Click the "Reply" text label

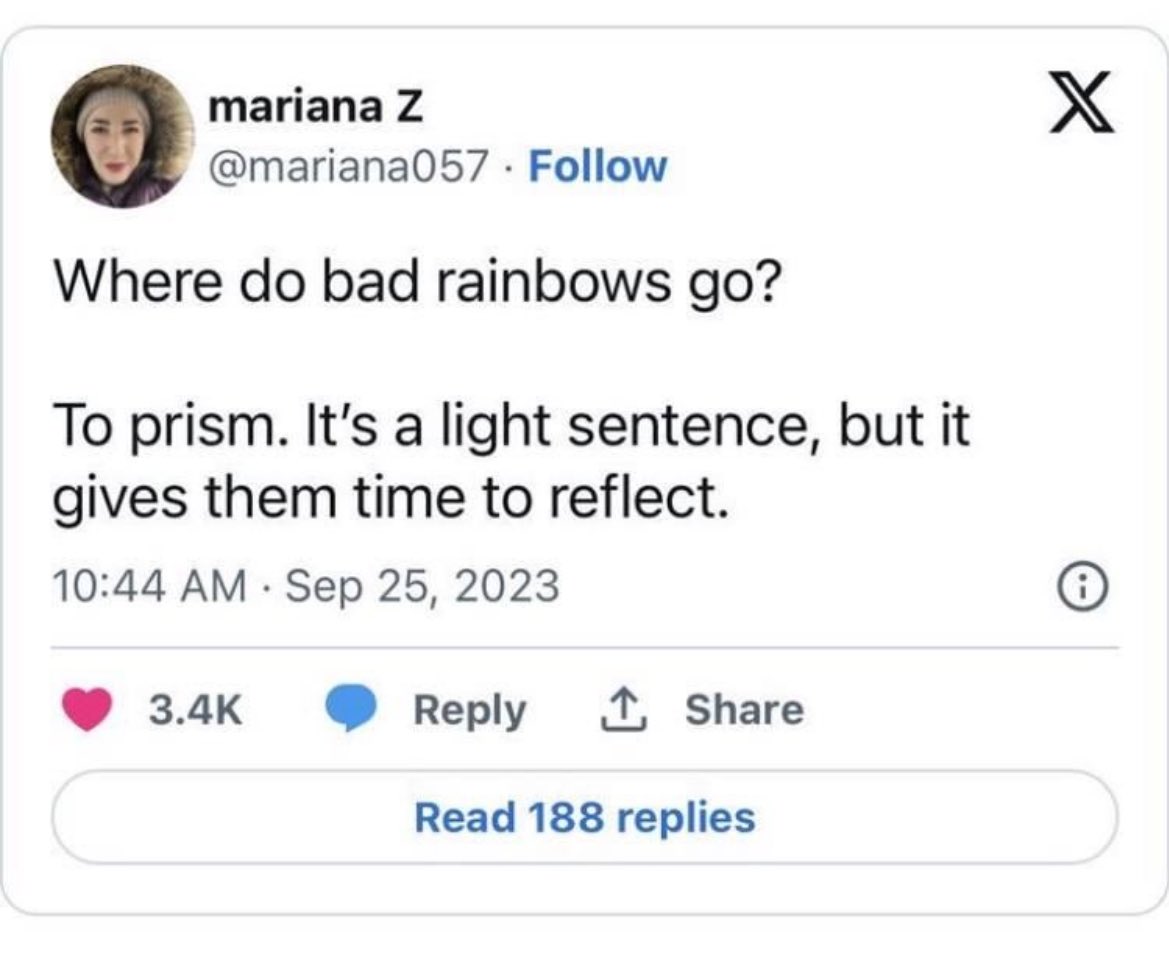(469, 711)
